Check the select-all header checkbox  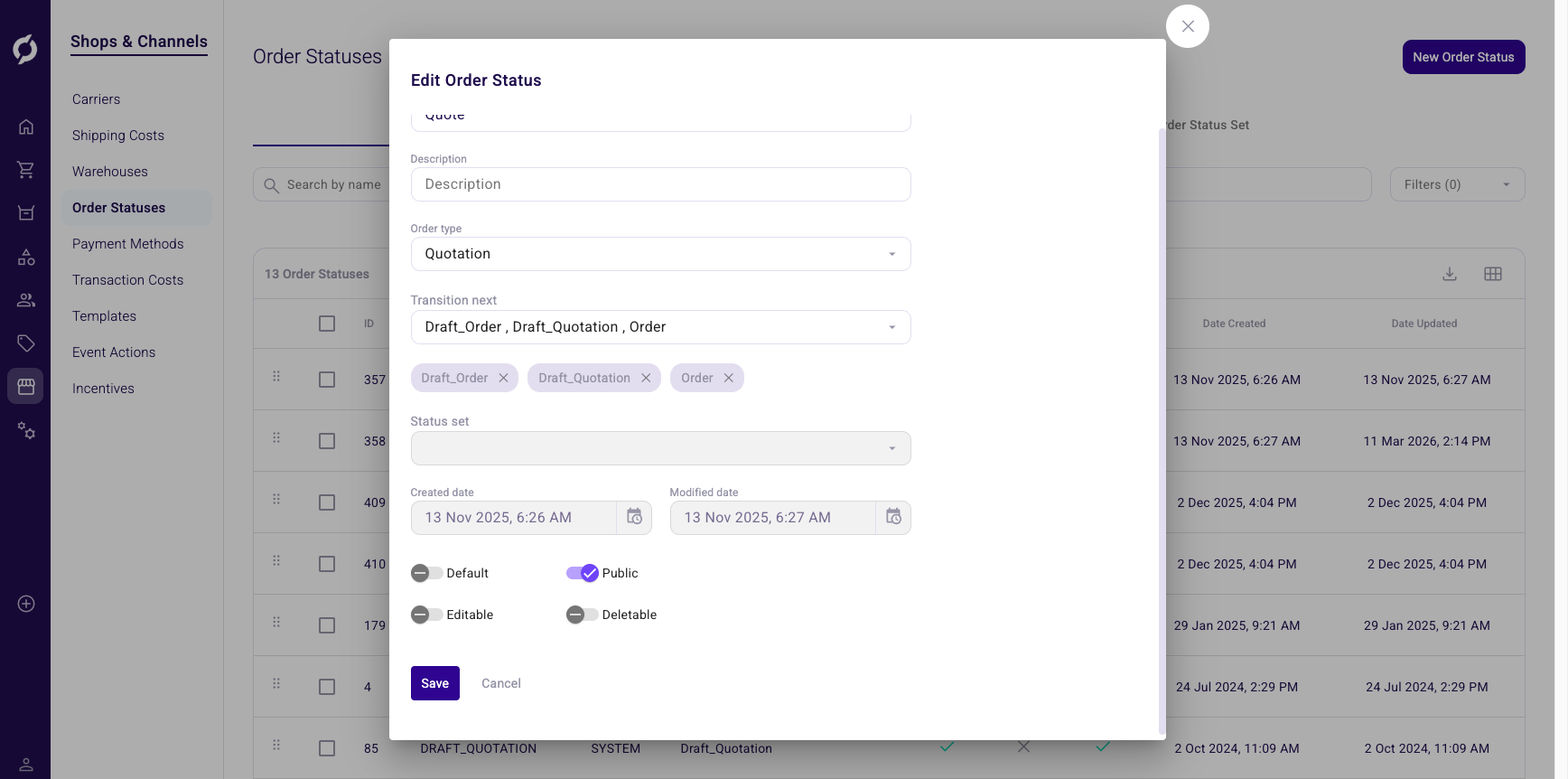(x=327, y=324)
